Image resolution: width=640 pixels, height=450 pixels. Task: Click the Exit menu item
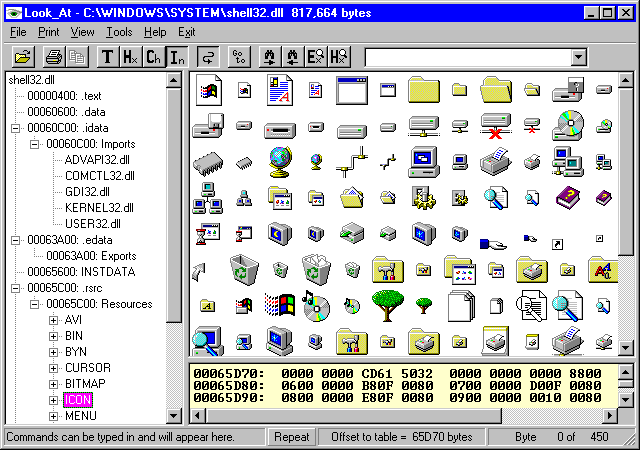point(187,32)
